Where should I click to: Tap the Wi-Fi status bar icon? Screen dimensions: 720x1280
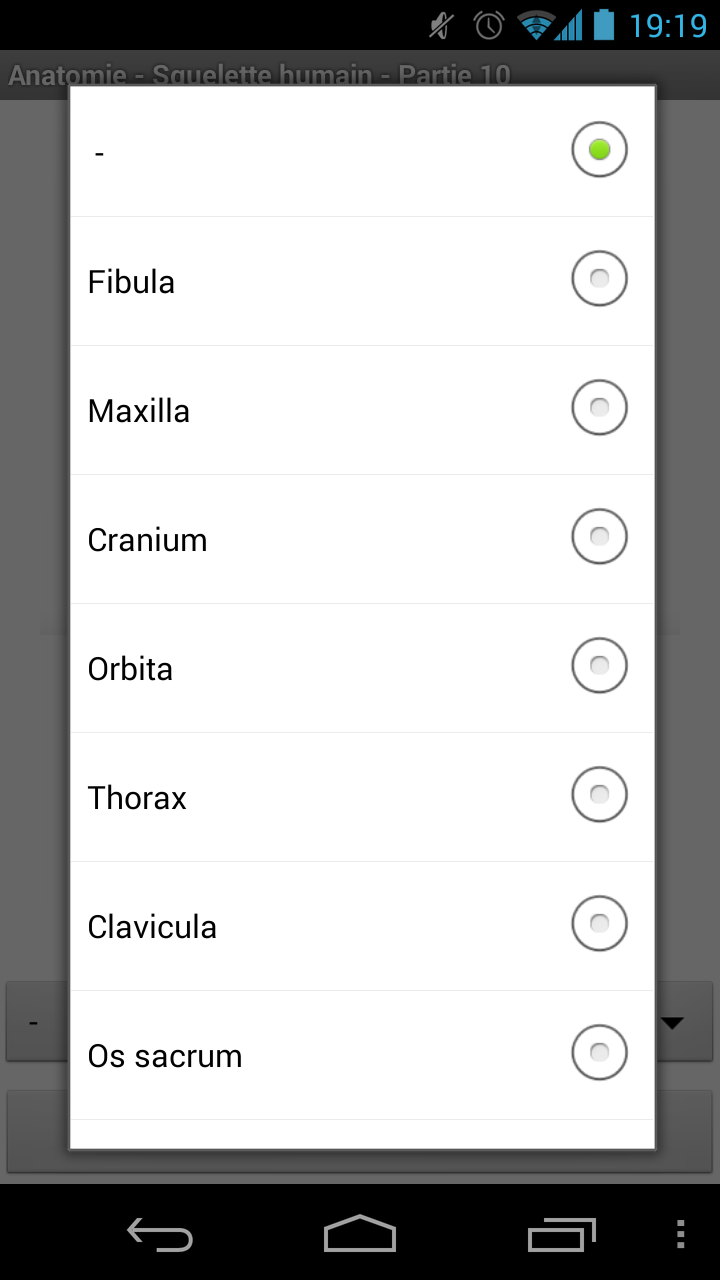(536, 25)
